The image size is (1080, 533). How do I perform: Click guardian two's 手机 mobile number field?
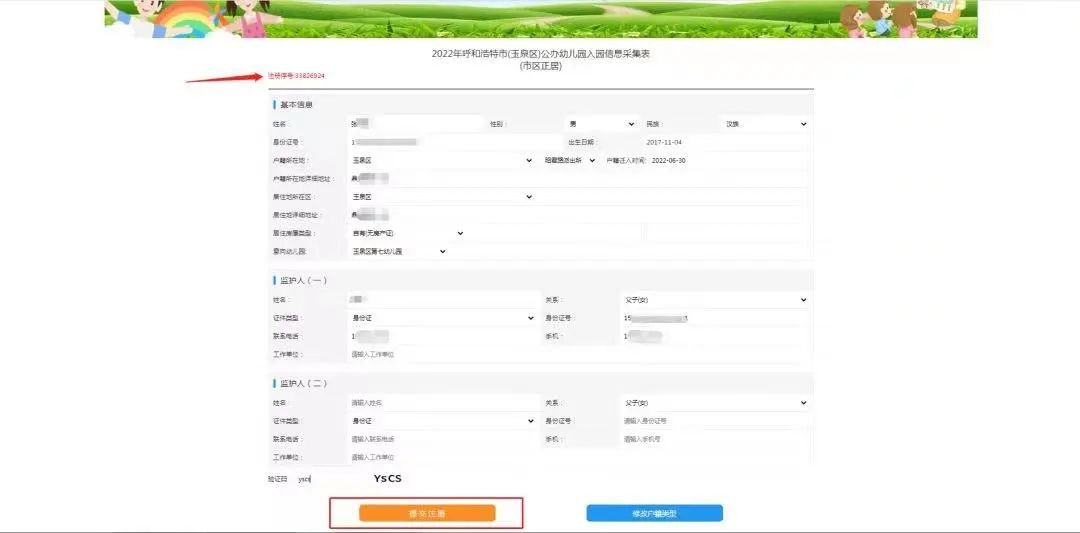coord(714,439)
